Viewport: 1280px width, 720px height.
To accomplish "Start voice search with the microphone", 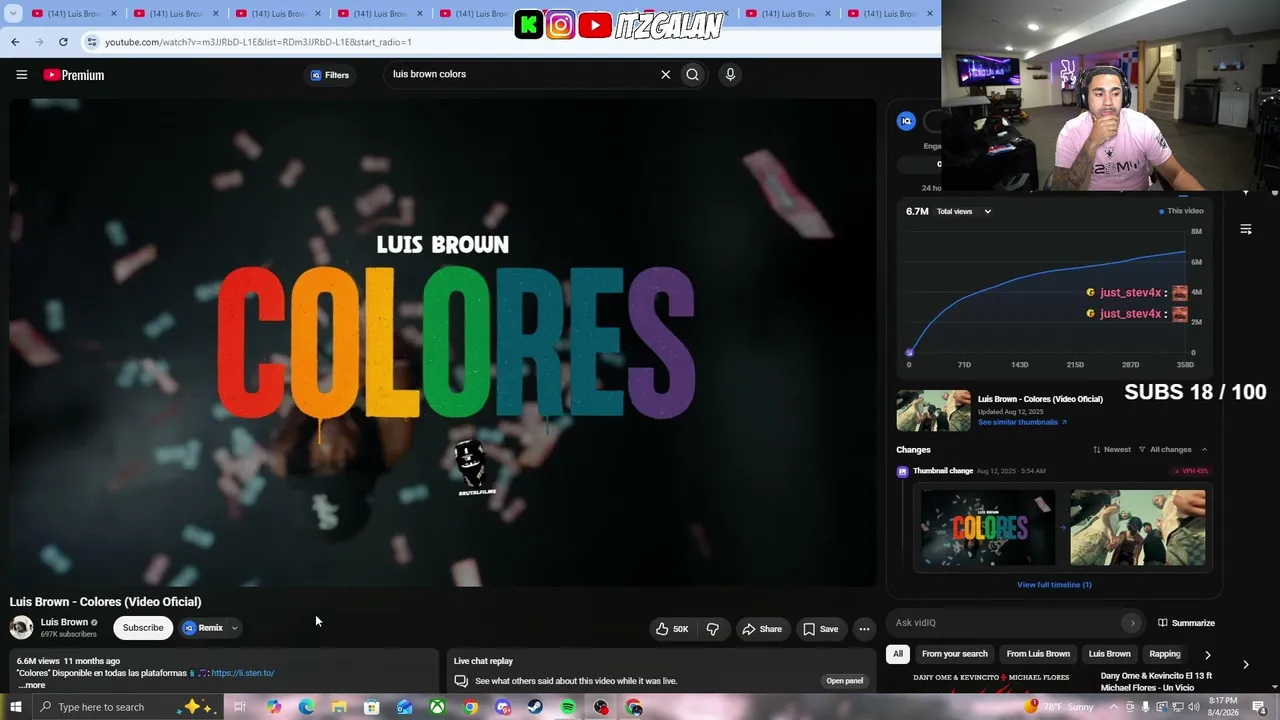I will point(730,74).
